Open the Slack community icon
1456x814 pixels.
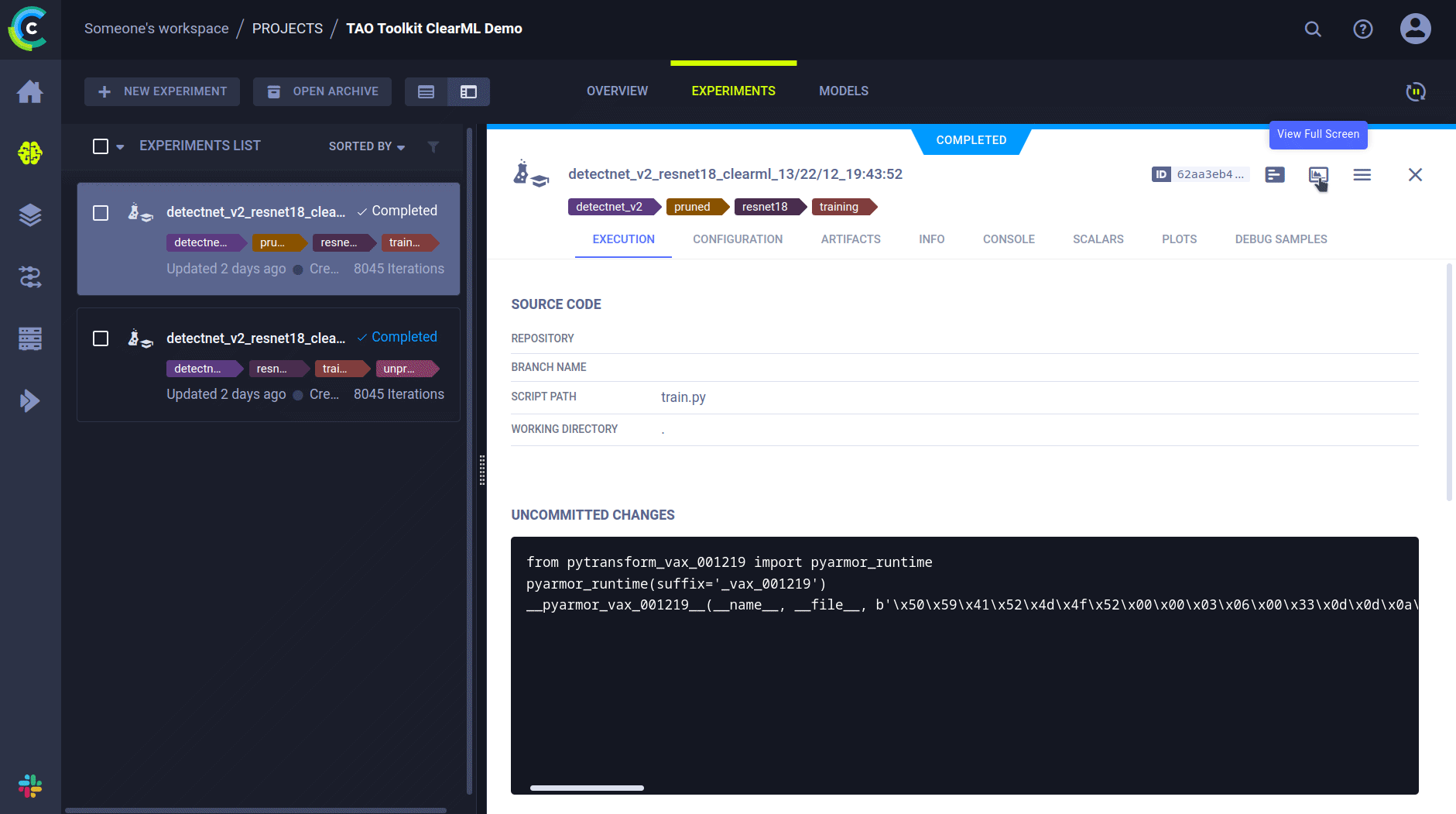(x=30, y=786)
